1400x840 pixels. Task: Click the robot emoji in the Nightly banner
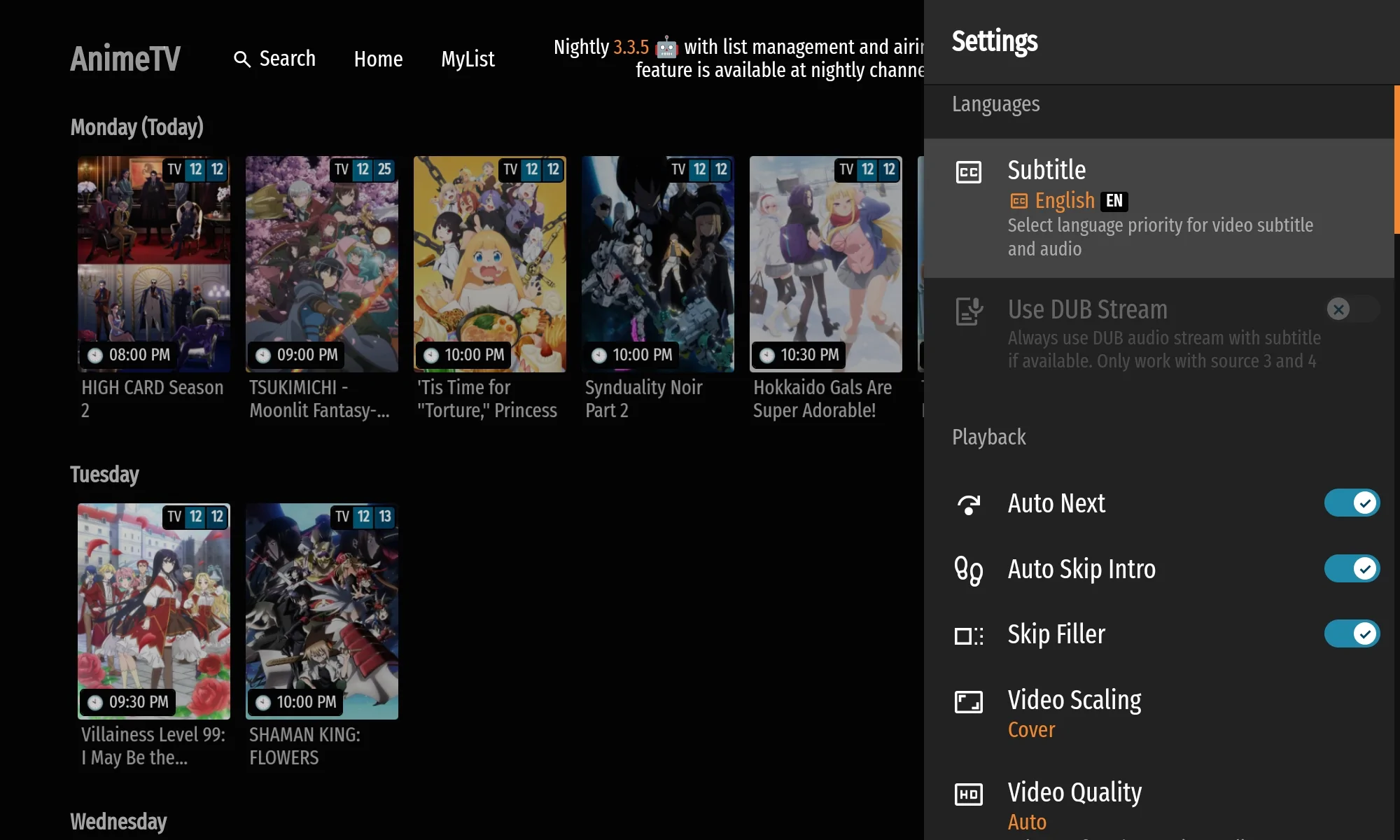point(666,48)
